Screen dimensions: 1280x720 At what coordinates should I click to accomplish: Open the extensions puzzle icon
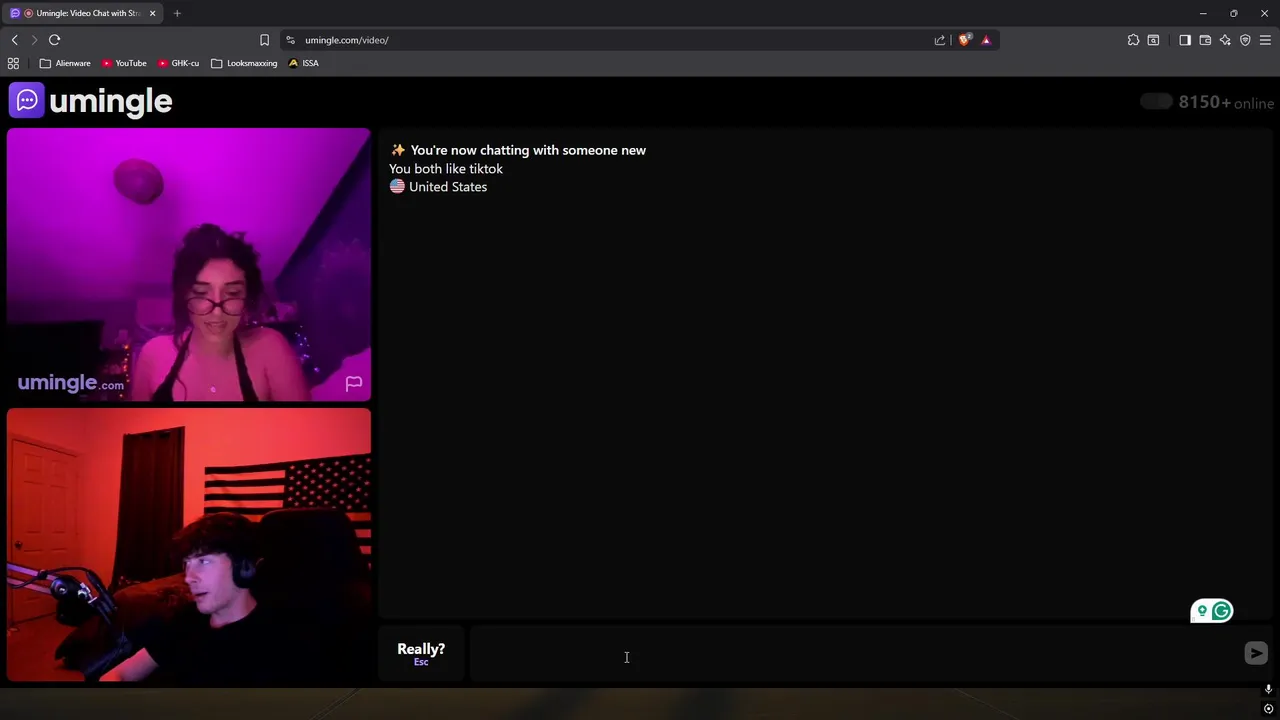1133,40
